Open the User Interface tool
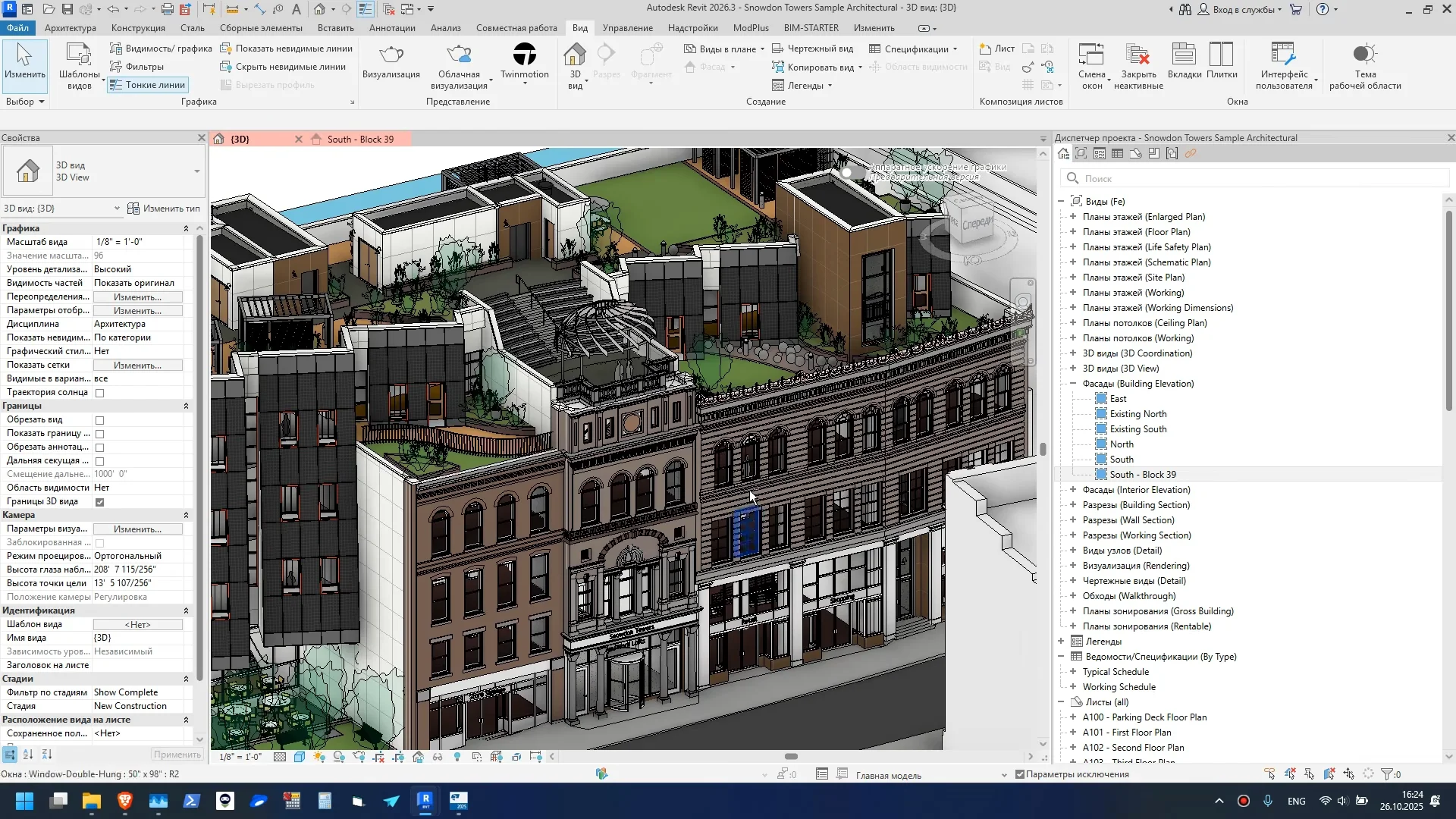The image size is (1456, 819). 1284,66
